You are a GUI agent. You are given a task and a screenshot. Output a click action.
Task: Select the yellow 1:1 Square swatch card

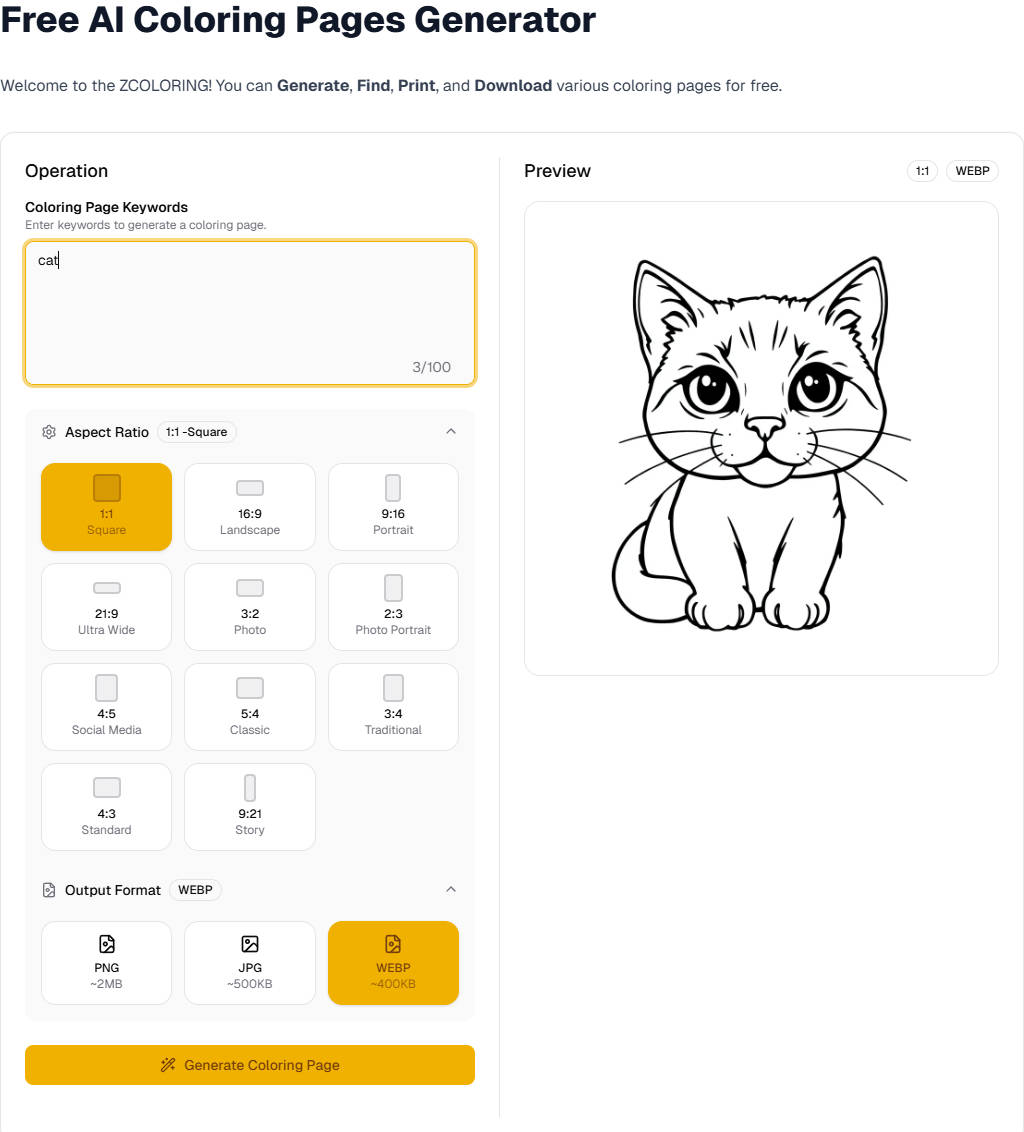coord(106,507)
